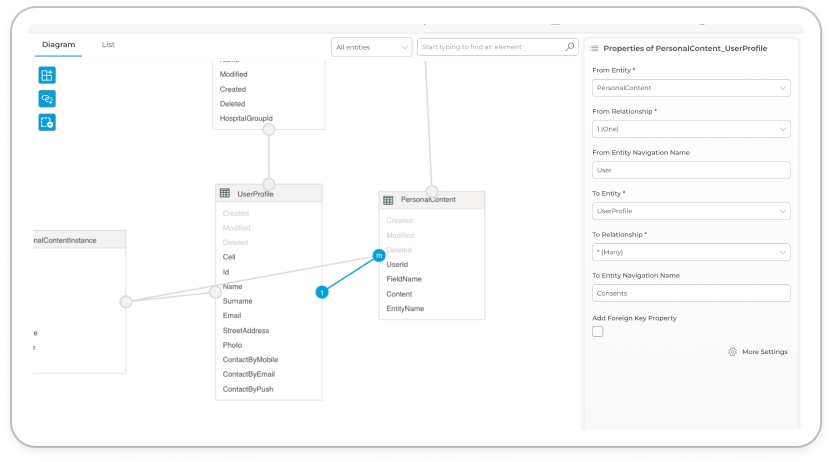
Task: Select the Diagram tab
Action: pyautogui.click(x=58, y=45)
